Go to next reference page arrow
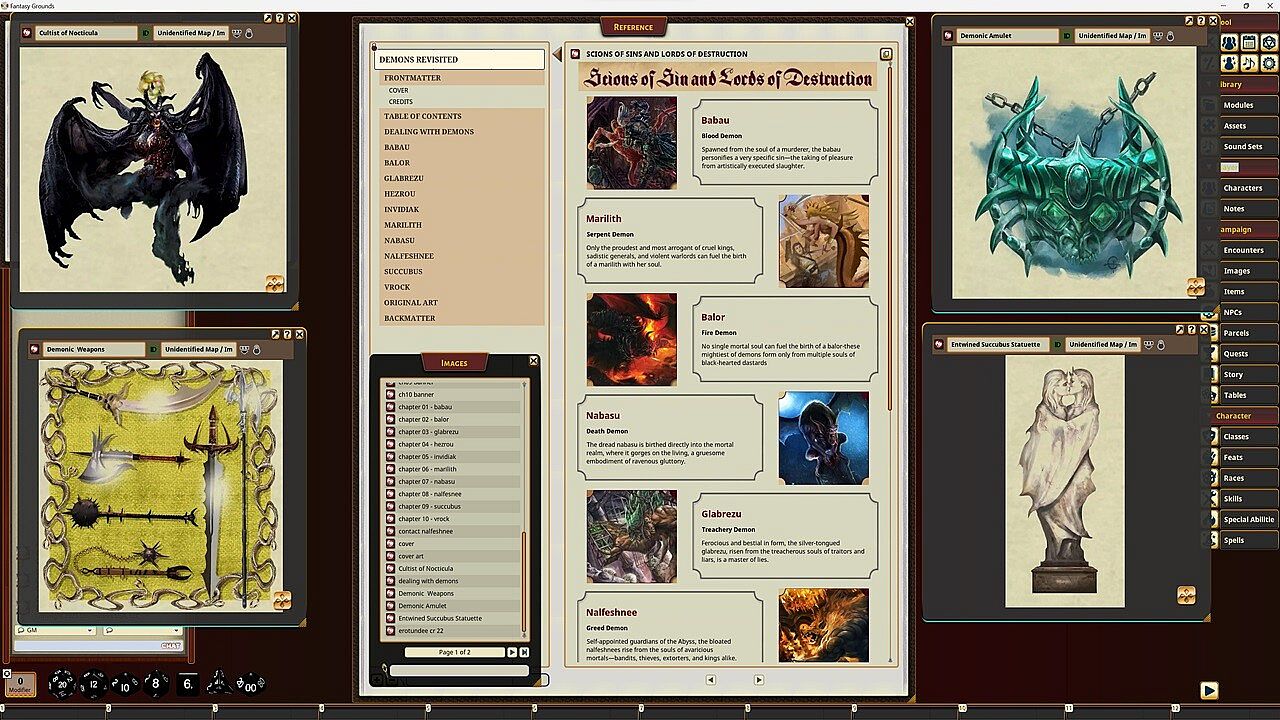The image size is (1280, 720). [759, 680]
